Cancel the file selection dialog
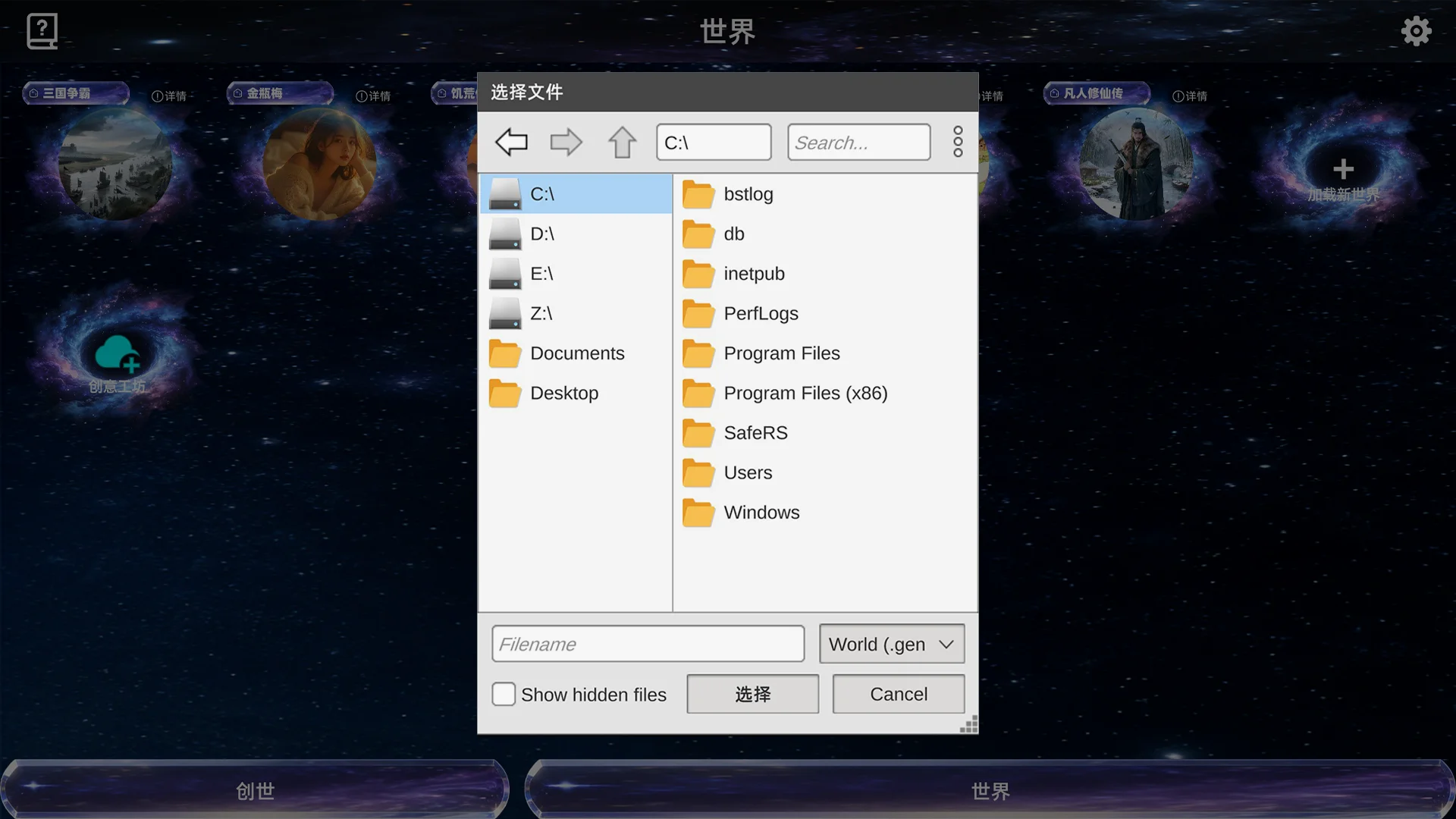The width and height of the screenshot is (1456, 819). click(x=898, y=694)
